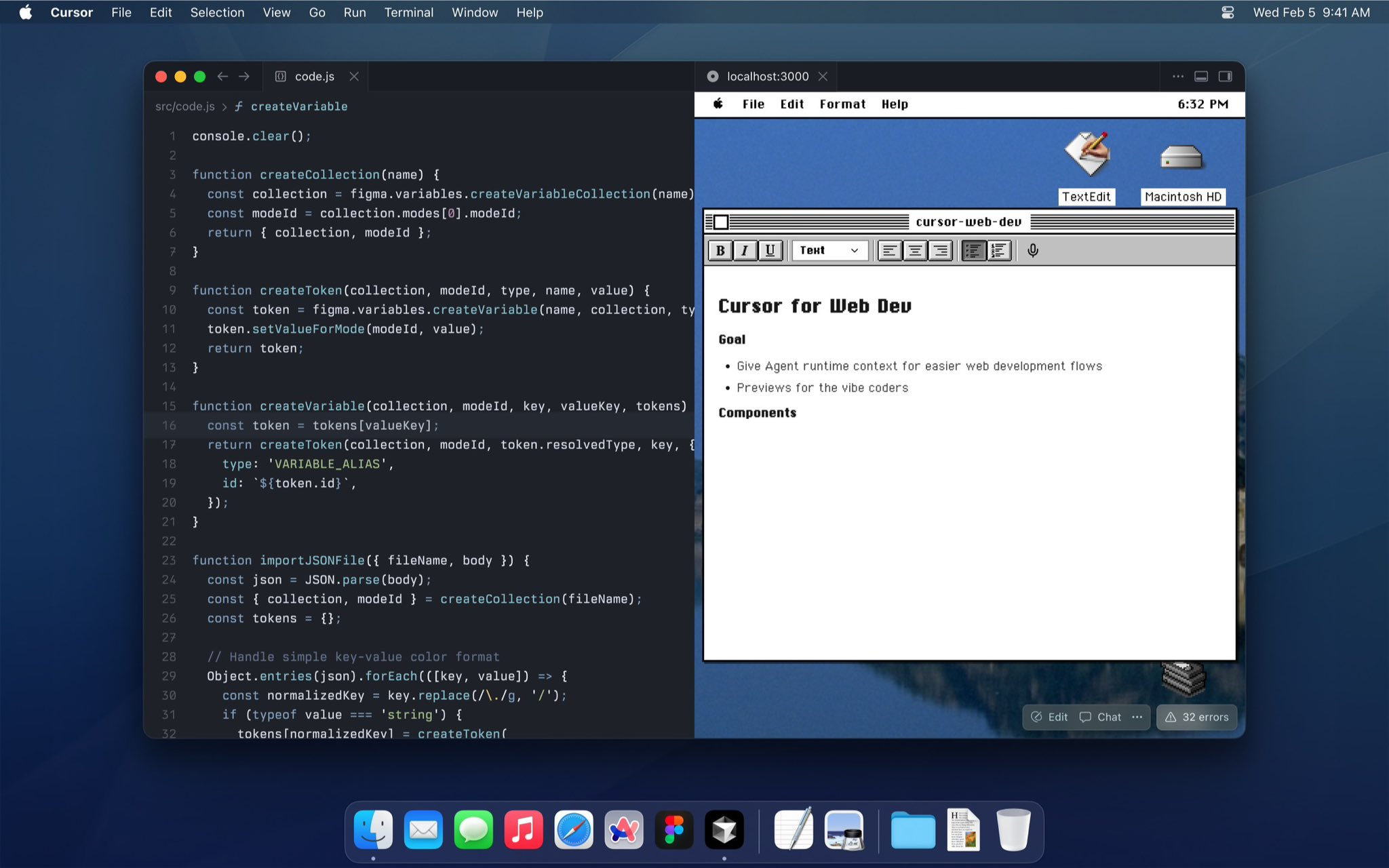Click the Bold button in cursor-web-dev toolbar

pyautogui.click(x=720, y=251)
